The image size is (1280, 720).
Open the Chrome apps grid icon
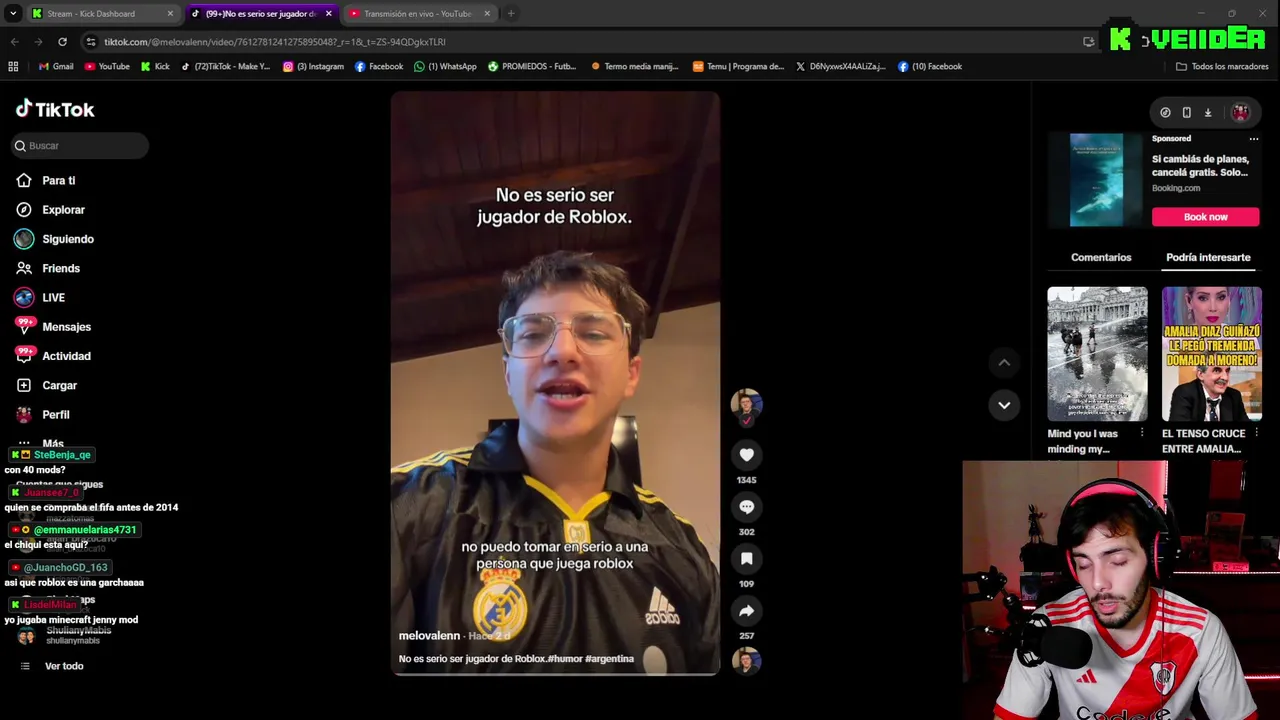tap(13, 67)
